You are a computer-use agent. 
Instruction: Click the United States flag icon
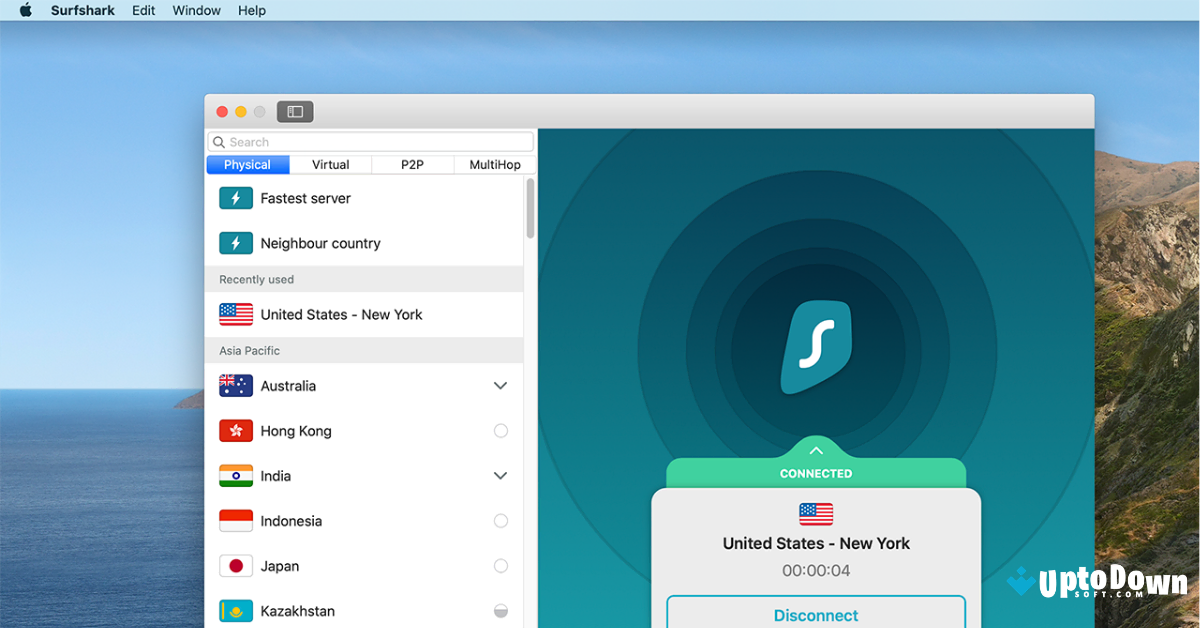[236, 314]
